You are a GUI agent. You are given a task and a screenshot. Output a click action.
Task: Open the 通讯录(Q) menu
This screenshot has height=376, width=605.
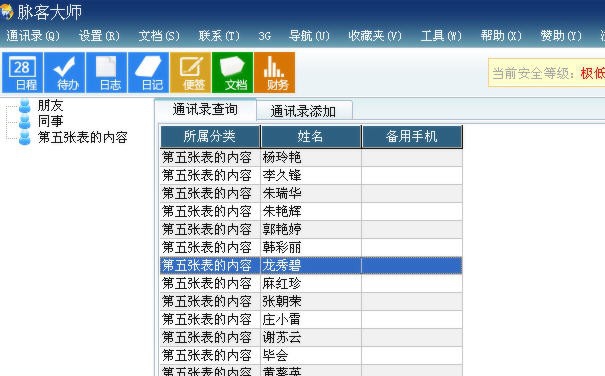33,36
